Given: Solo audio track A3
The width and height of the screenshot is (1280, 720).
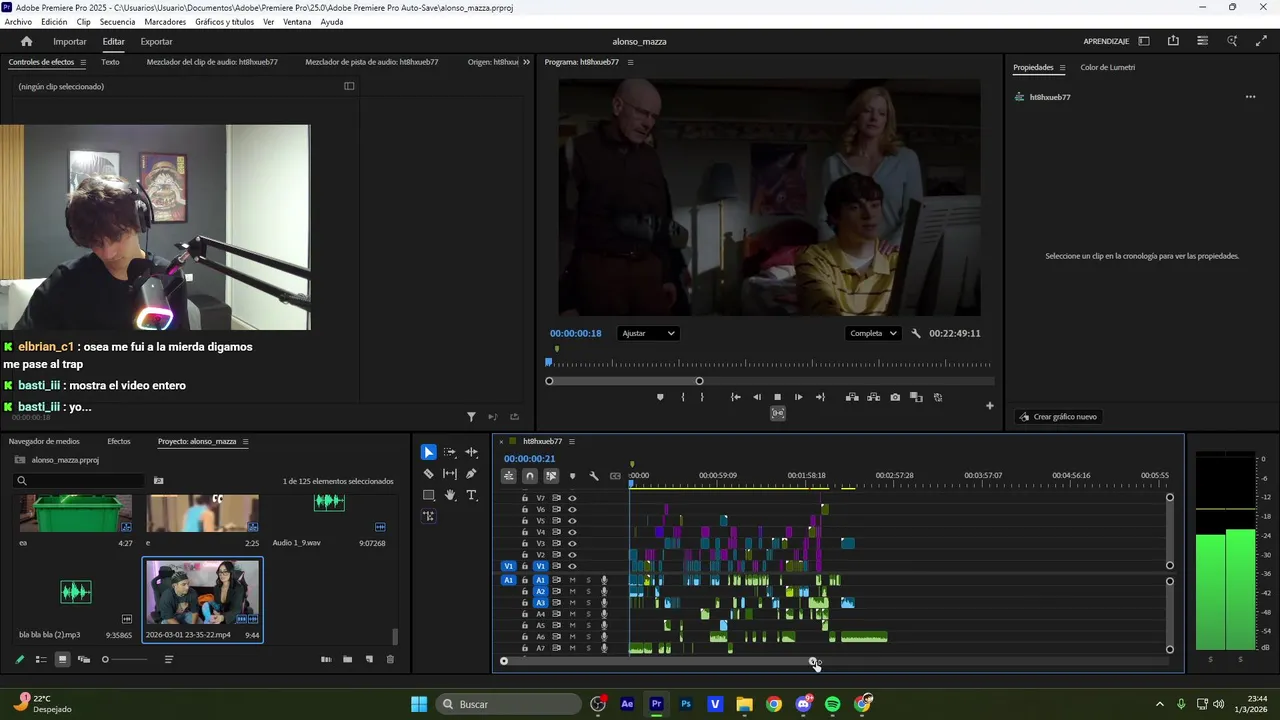Looking at the screenshot, I should (588, 603).
